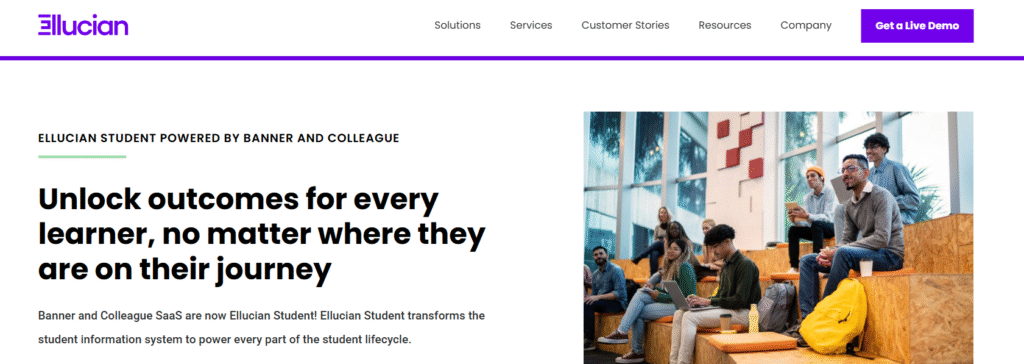Click the white coffee cup beside the backpack
Screen dimensions: 1024x364
coord(866,268)
